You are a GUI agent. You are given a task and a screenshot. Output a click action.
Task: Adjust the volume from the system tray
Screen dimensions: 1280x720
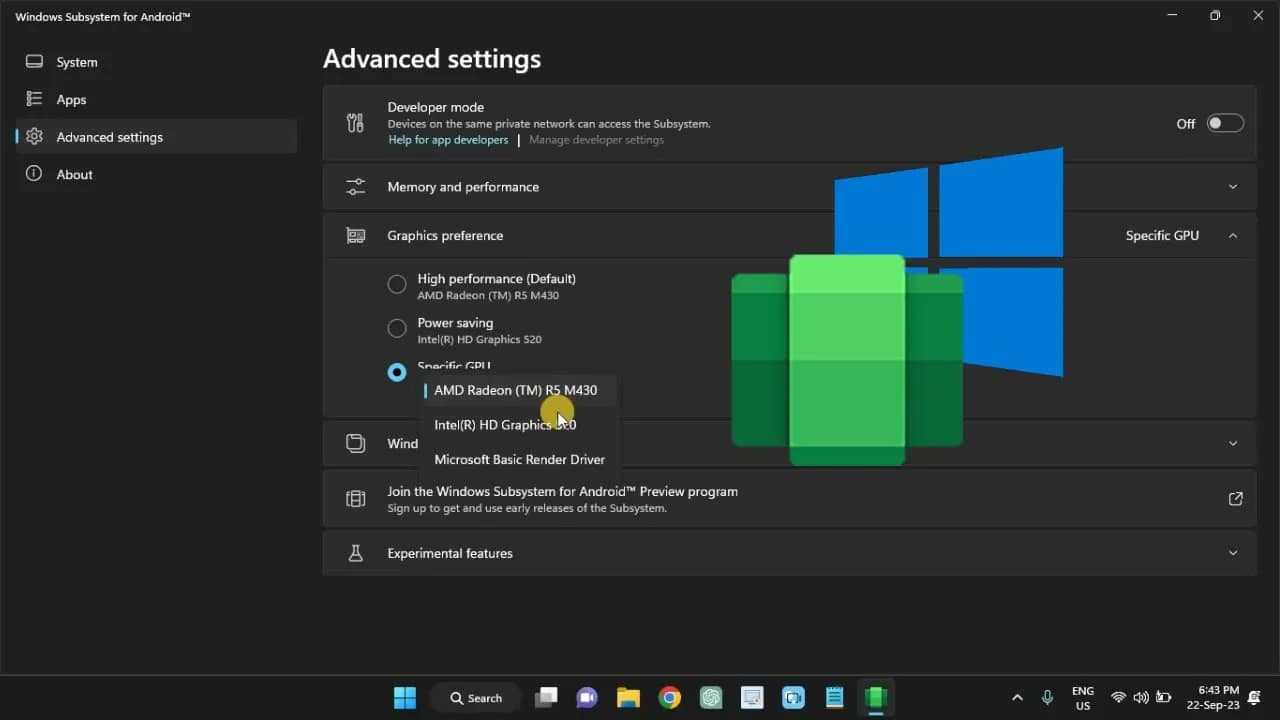pyautogui.click(x=1141, y=697)
